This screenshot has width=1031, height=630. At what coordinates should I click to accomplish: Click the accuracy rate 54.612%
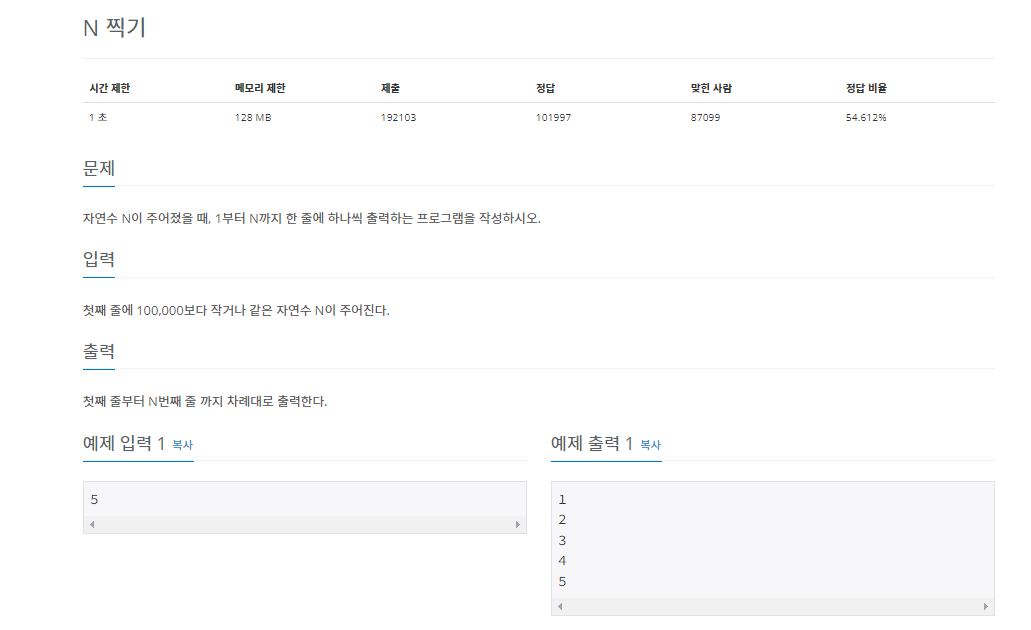[866, 118]
